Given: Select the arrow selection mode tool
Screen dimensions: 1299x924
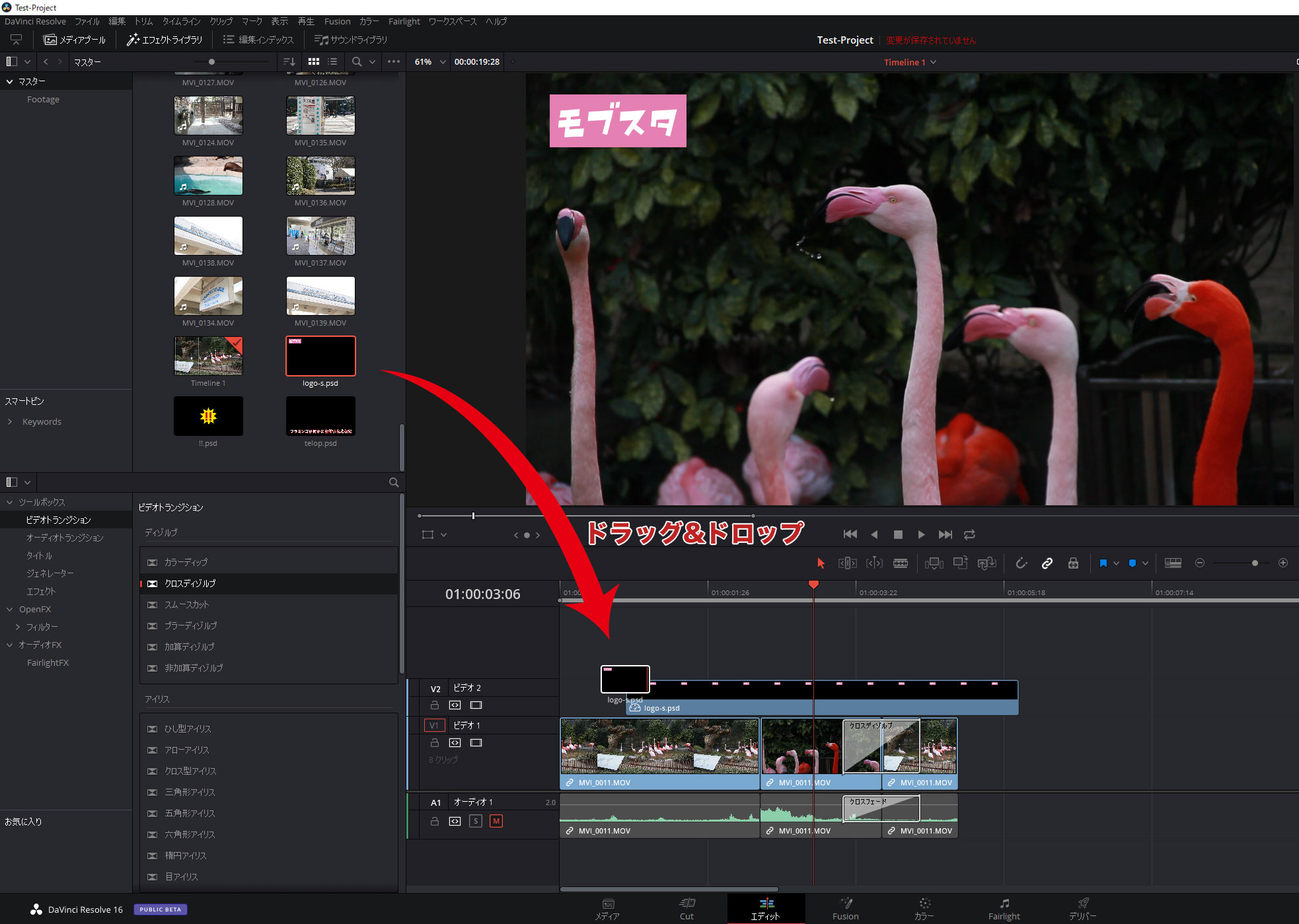Looking at the screenshot, I should [821, 563].
